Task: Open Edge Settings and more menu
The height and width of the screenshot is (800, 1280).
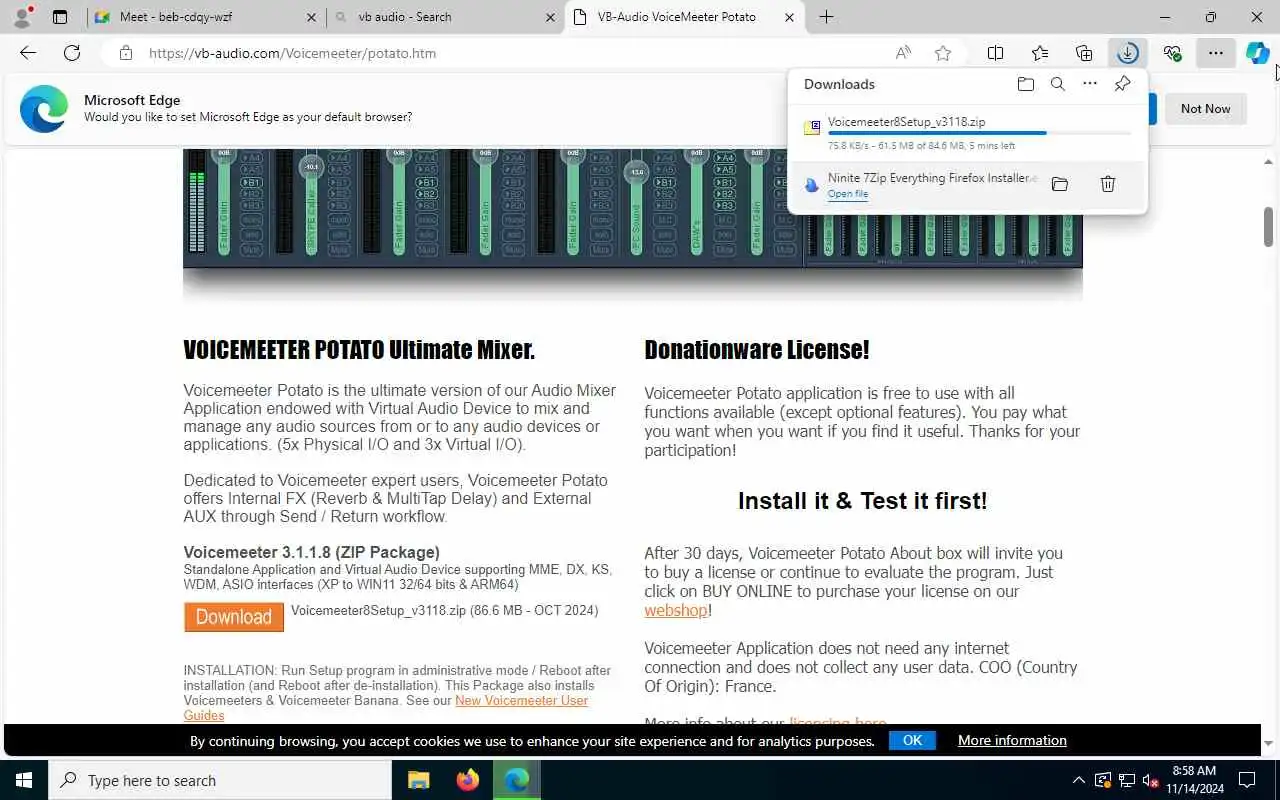Action: [x=1216, y=53]
